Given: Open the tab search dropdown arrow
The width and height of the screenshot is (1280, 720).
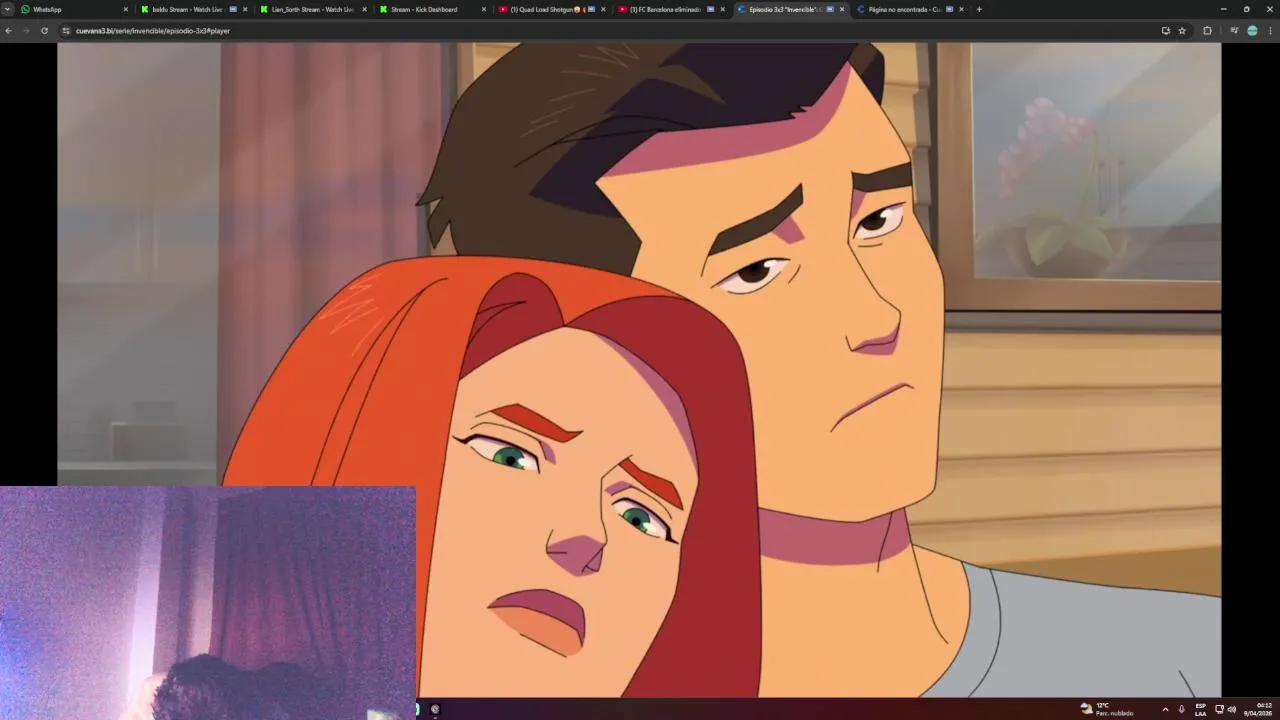Looking at the screenshot, I should click(8, 9).
